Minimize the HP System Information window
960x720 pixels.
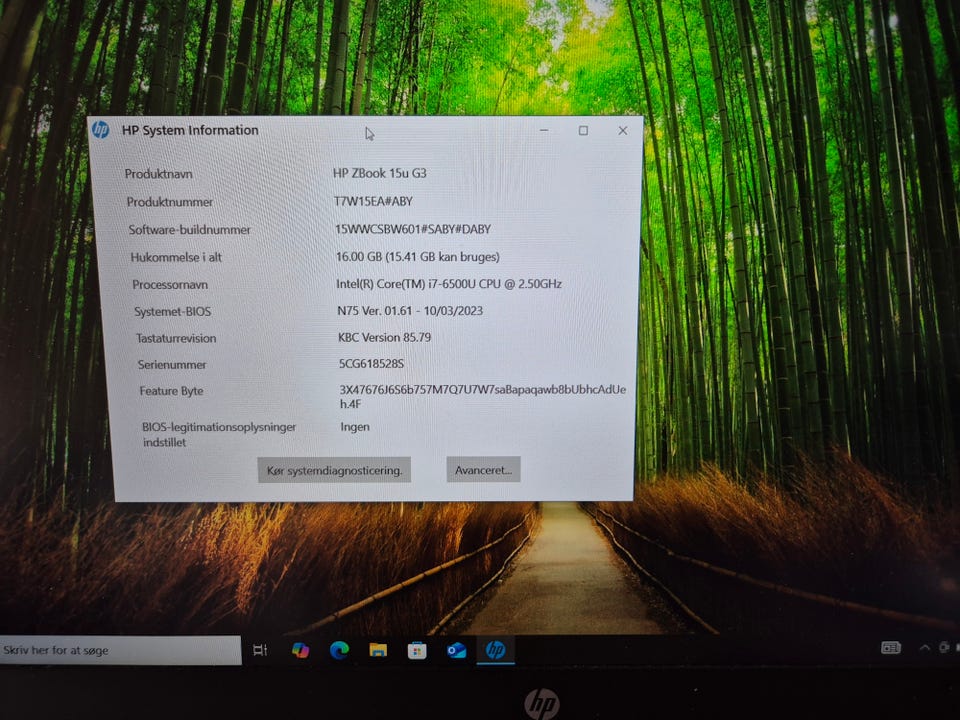[x=544, y=131]
